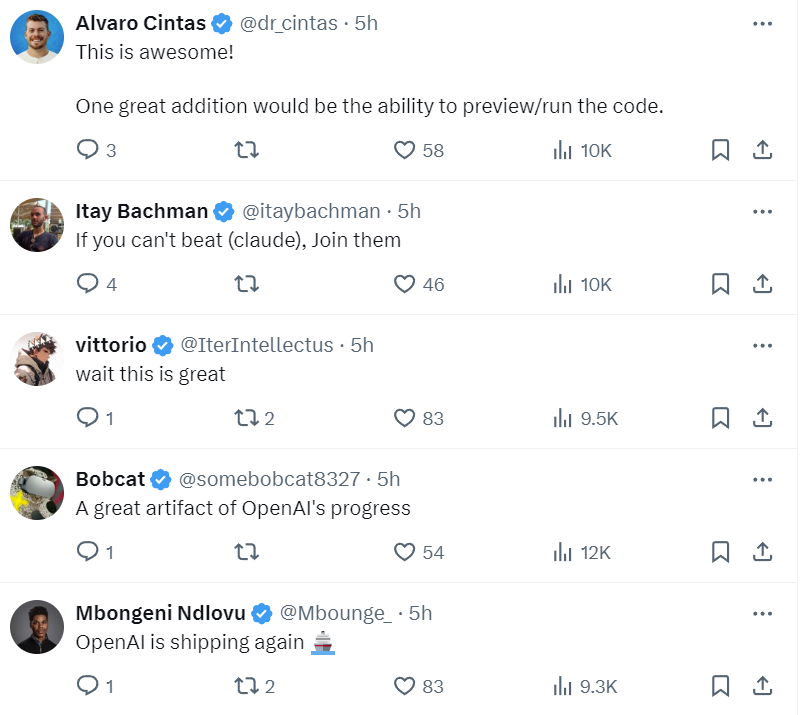Repost Bobcat's tweet
Screen dimensions: 802x715
tap(247, 552)
